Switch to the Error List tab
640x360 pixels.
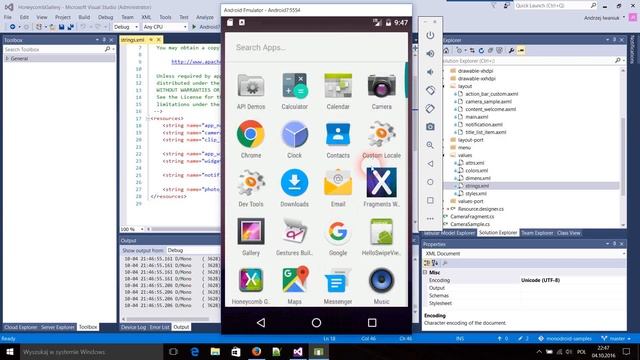pos(159,327)
